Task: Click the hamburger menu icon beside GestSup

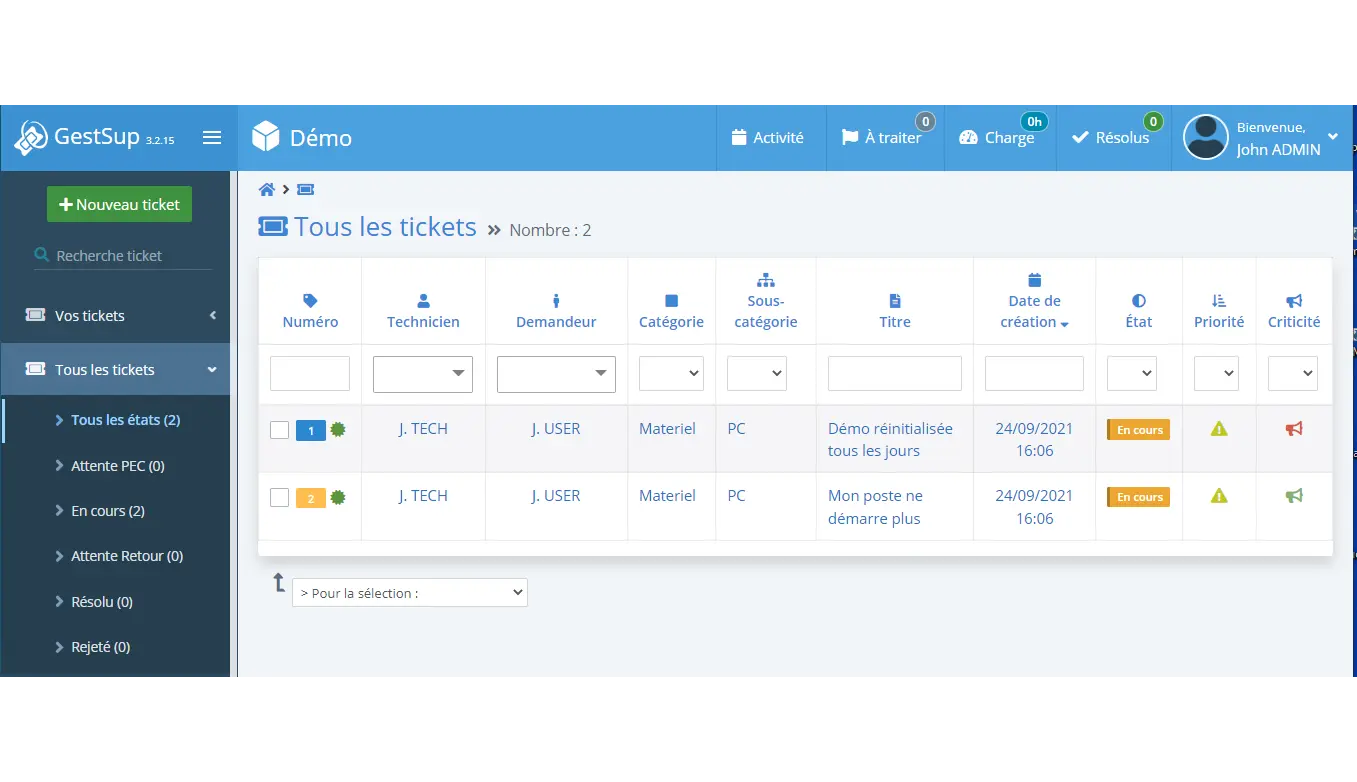Action: pyautogui.click(x=212, y=138)
